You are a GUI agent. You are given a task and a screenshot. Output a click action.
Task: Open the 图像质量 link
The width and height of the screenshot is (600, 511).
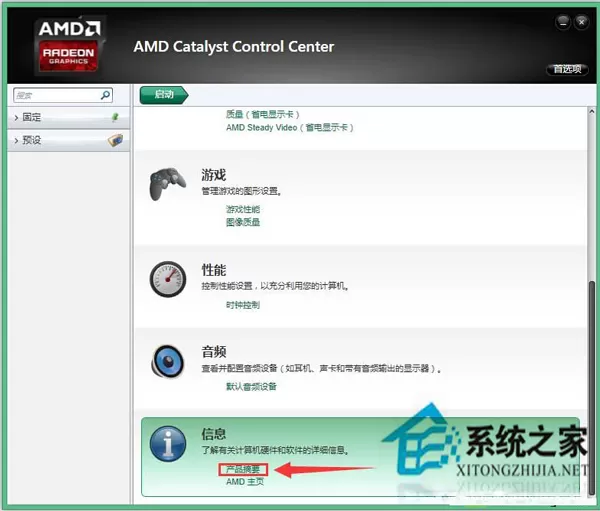pos(243,222)
